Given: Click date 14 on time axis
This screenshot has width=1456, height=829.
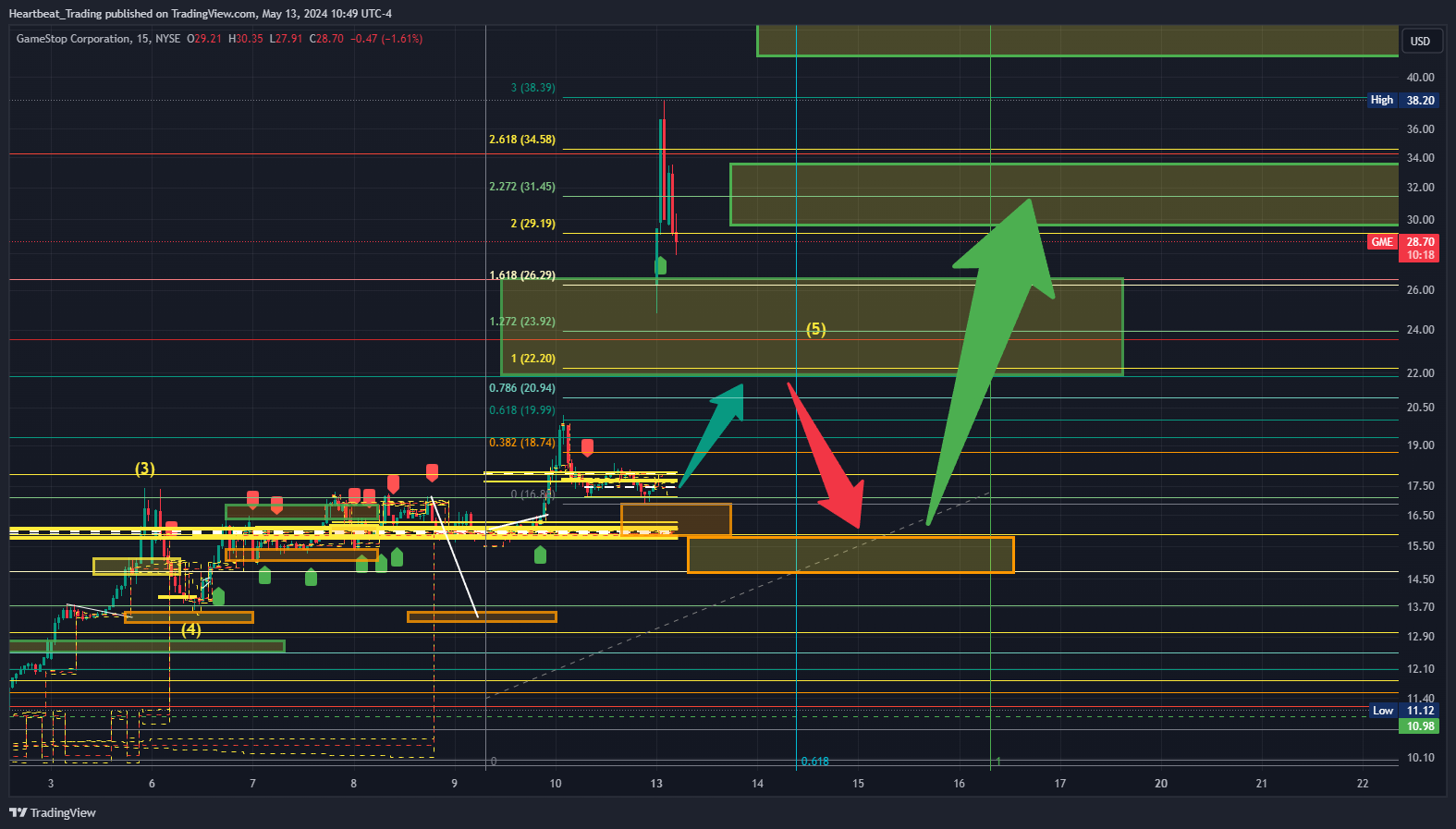Looking at the screenshot, I should pos(757,784).
